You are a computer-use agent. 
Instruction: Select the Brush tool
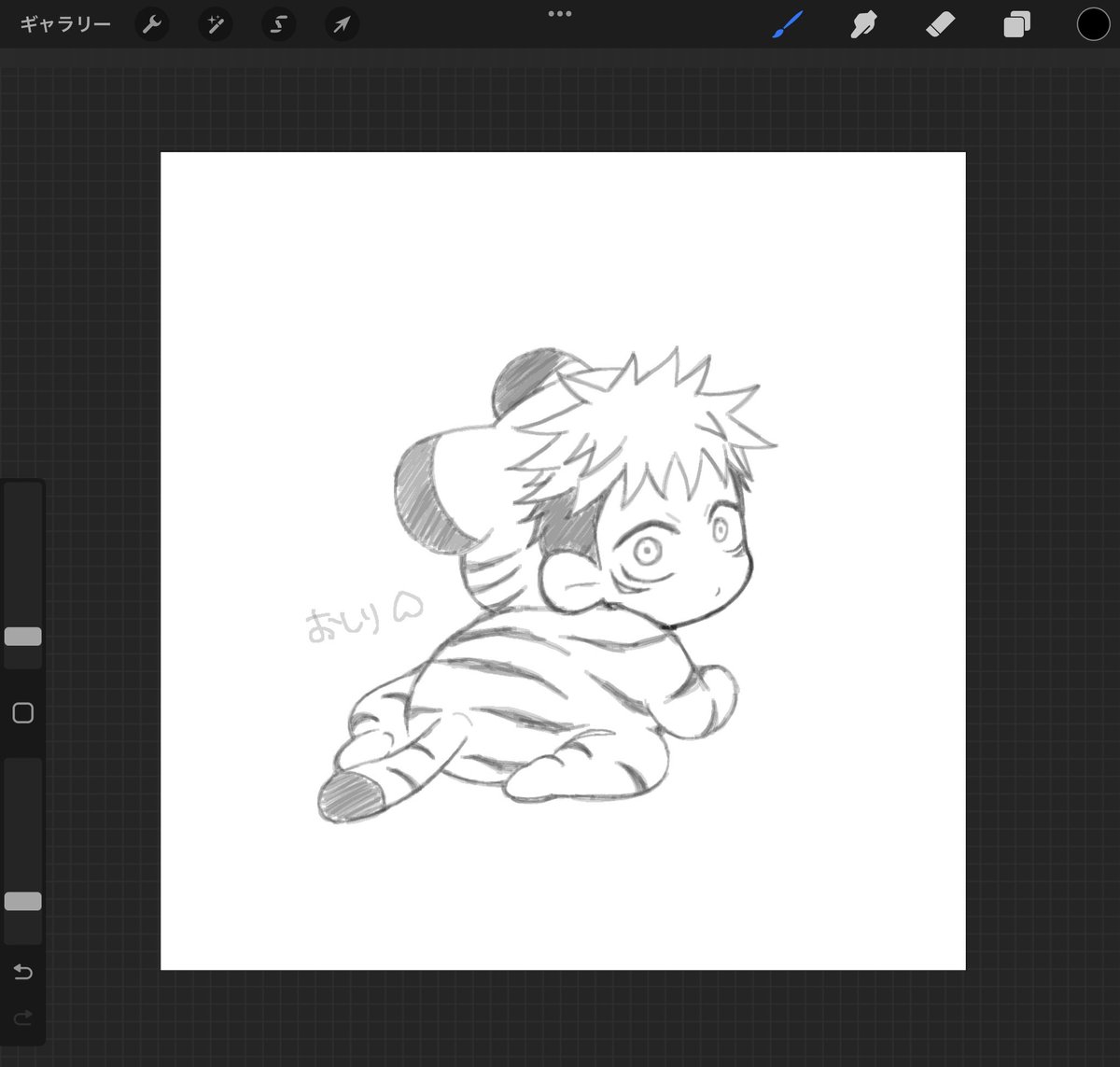[788, 24]
